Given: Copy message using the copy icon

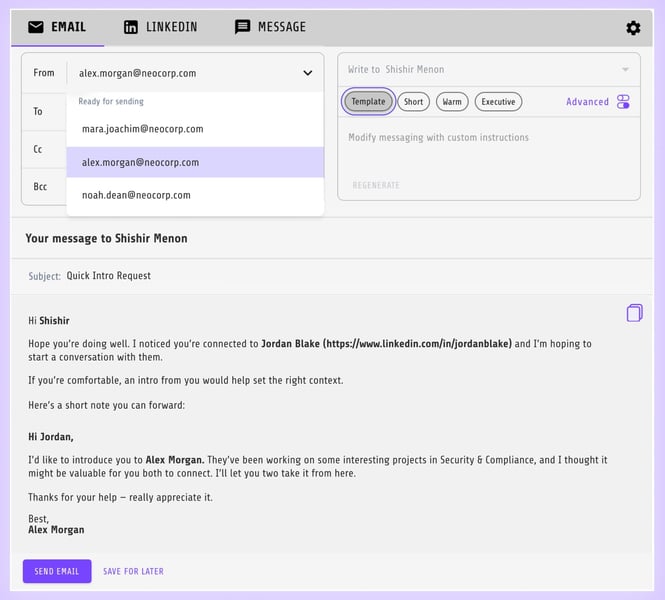Looking at the screenshot, I should tap(634, 313).
